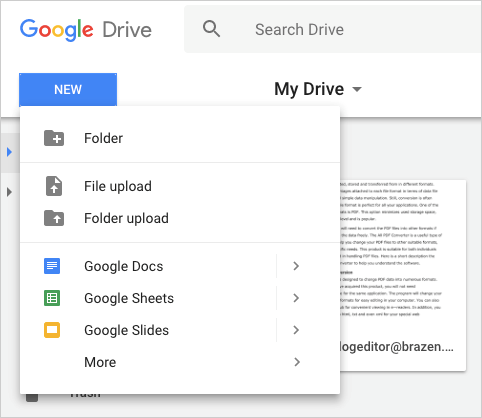Click the Trash icon in the sidebar

32,397
